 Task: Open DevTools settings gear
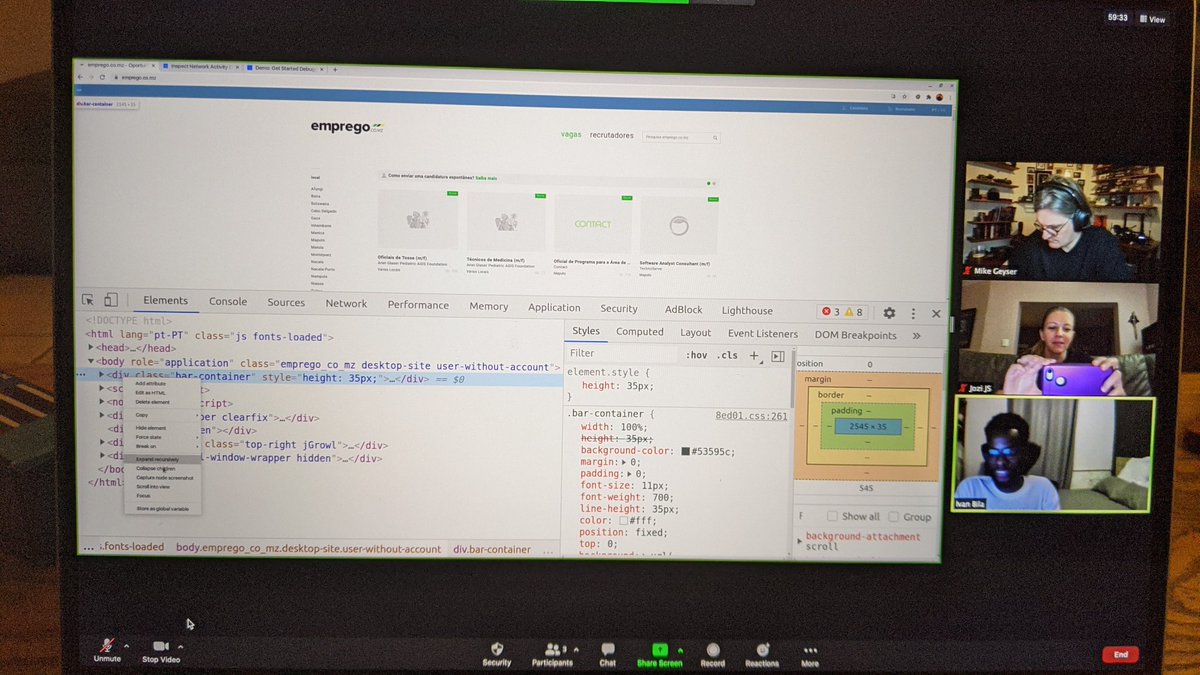889,313
